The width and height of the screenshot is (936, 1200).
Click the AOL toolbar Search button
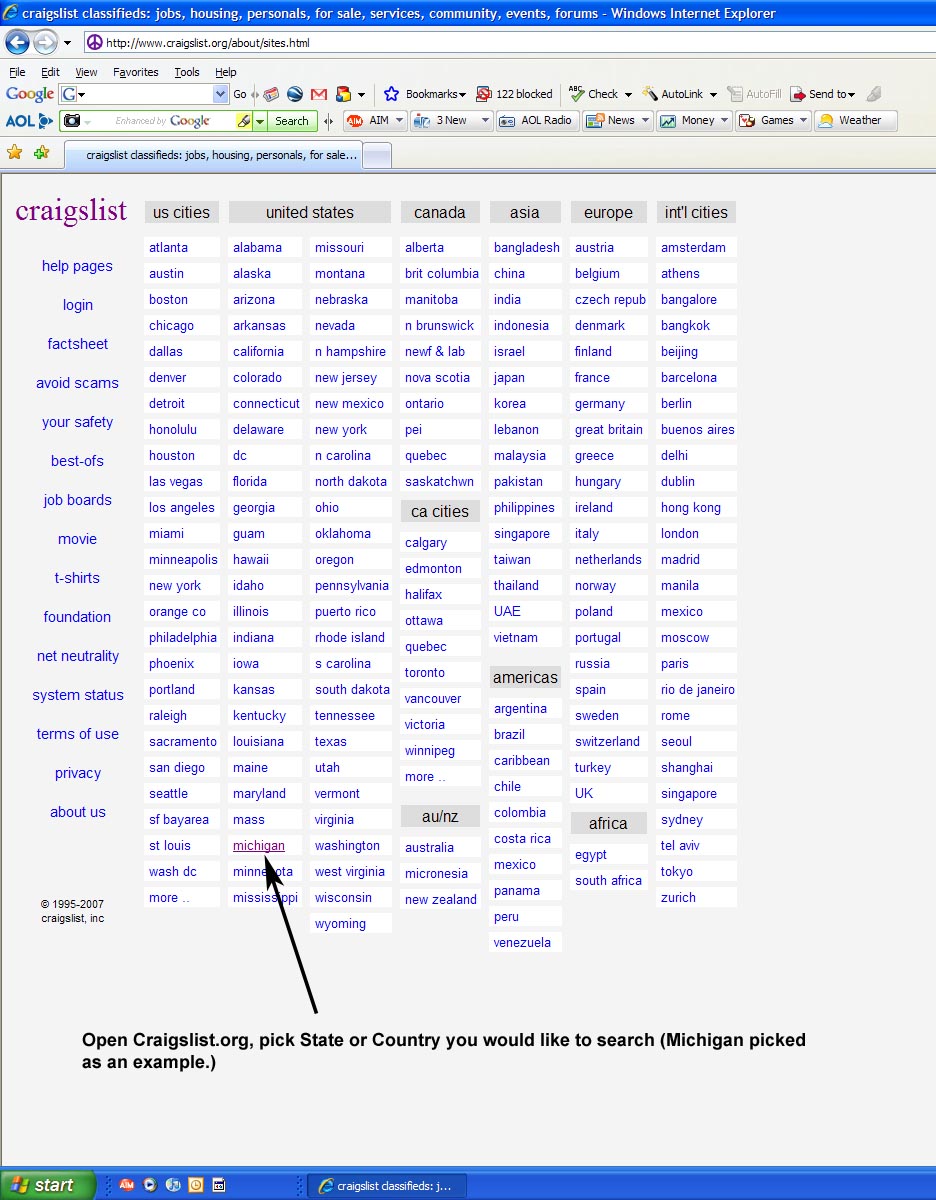click(x=292, y=121)
